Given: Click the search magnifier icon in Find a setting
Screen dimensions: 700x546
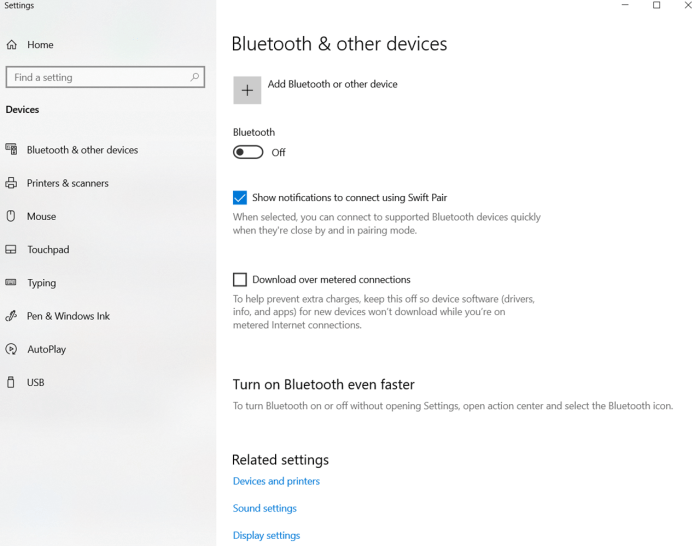Looking at the screenshot, I should coord(195,77).
